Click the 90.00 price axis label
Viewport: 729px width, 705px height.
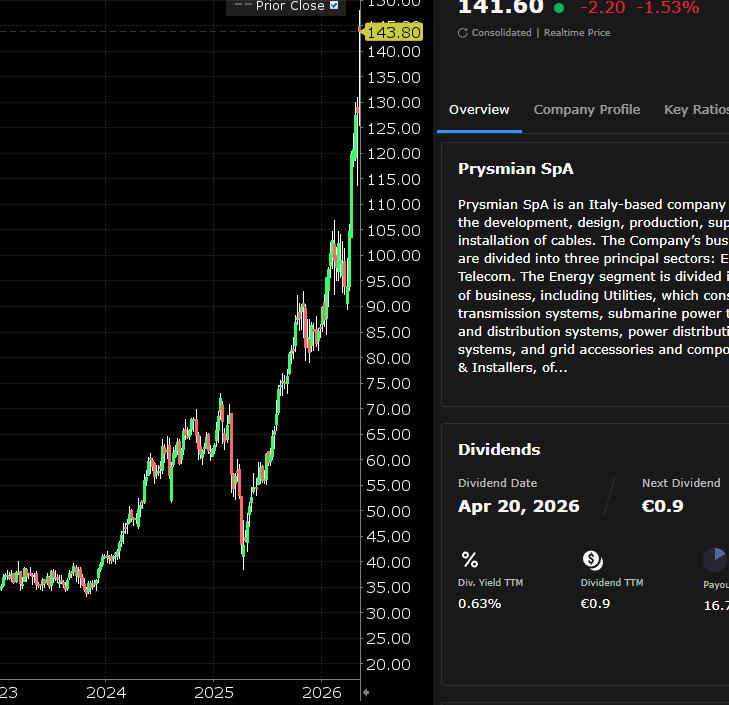click(389, 307)
